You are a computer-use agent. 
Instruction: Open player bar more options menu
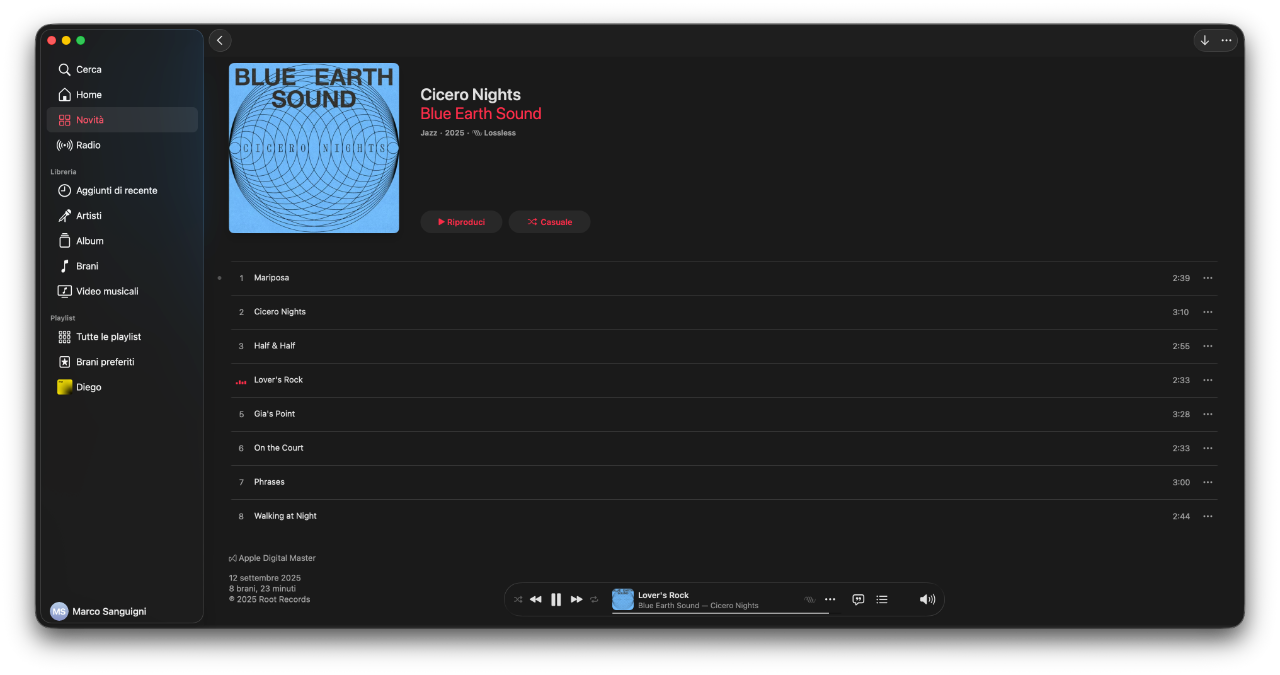pos(830,600)
